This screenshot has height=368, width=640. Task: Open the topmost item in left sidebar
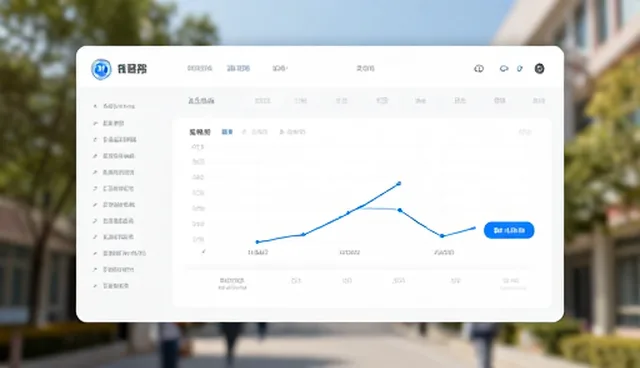coord(114,106)
